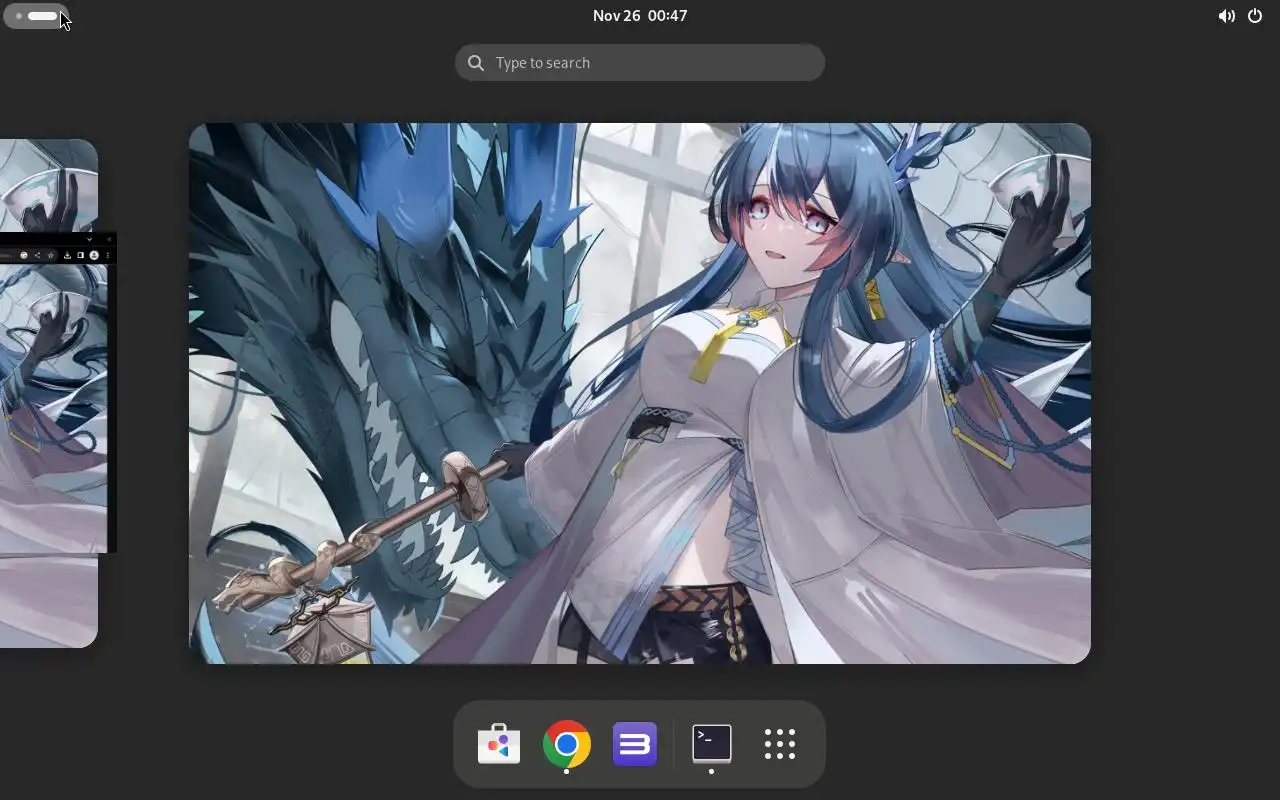Open the Software store from dock
This screenshot has width=1280, height=800.
(499, 744)
